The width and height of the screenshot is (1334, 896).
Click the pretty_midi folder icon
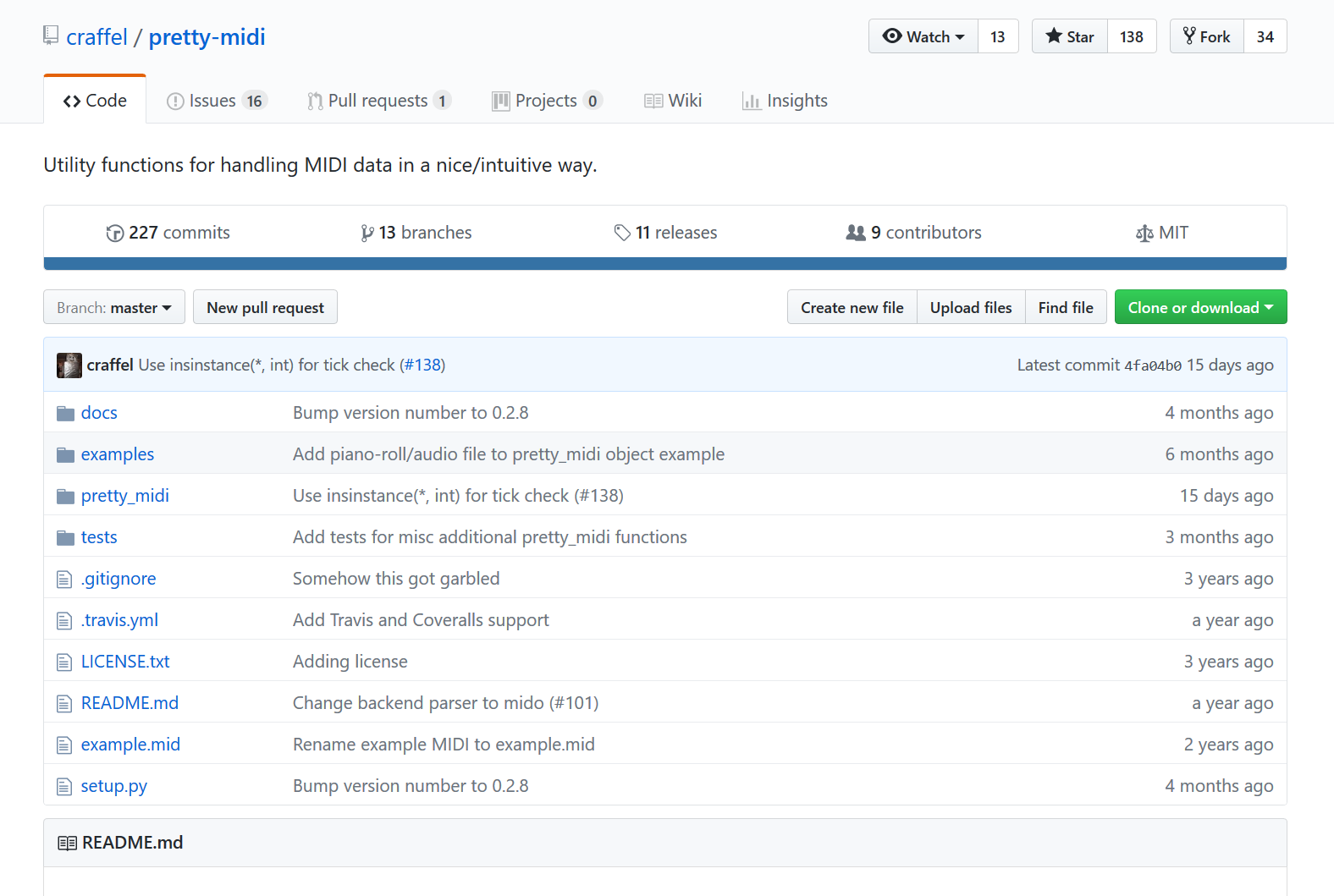pyautogui.click(x=65, y=496)
